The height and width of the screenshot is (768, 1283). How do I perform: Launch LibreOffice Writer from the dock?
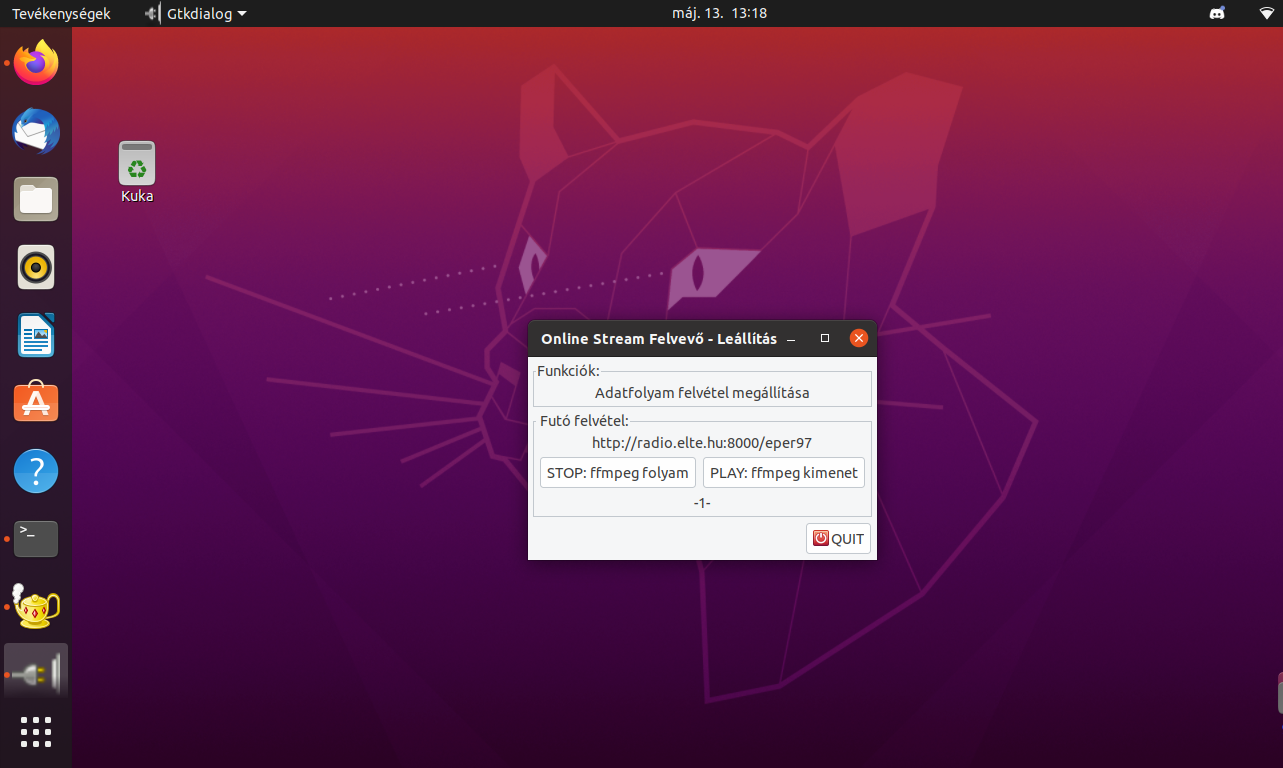[36, 335]
